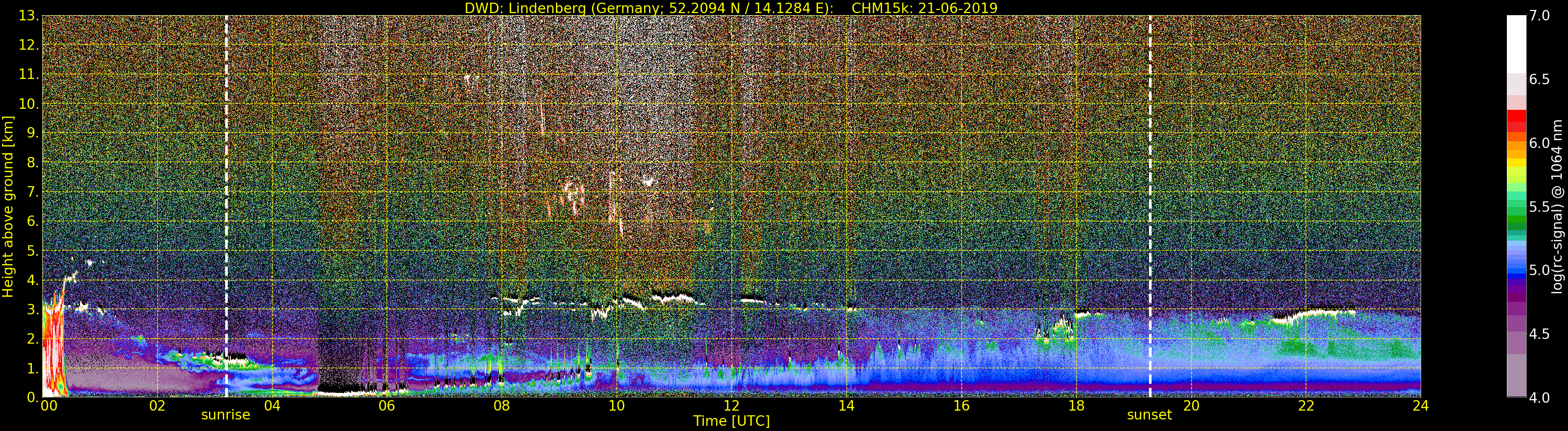Pick the yellow segment of the colorbar

point(1516,163)
